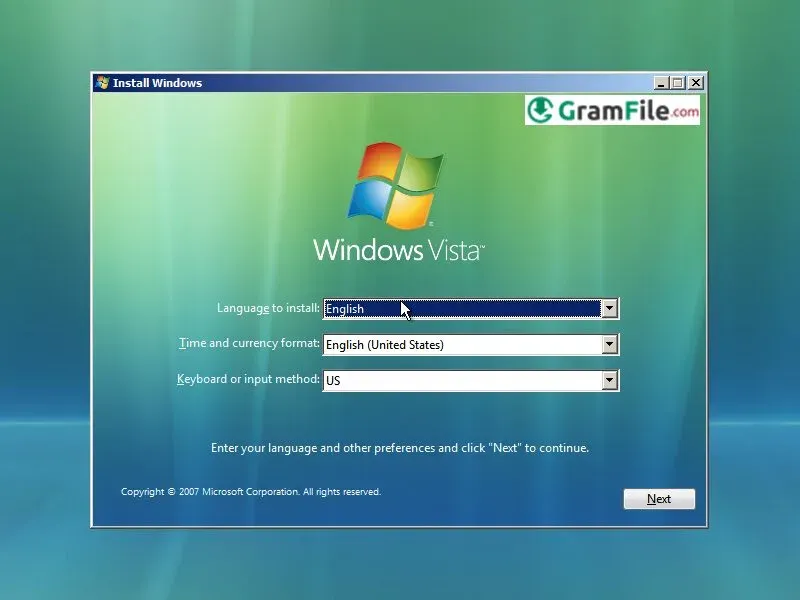
Task: Click the Install Windows title bar icon
Action: tap(103, 83)
